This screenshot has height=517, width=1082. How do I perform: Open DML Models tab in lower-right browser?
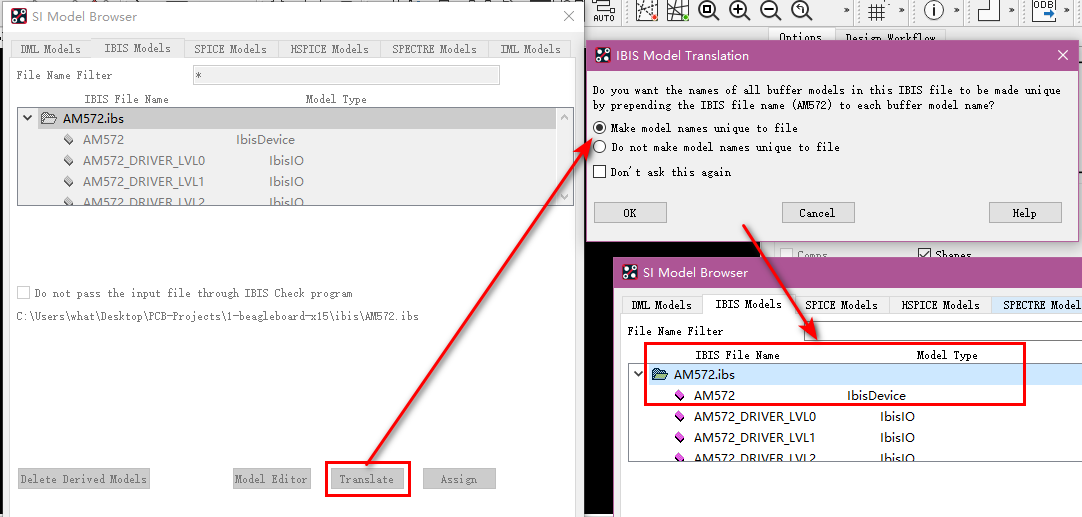[661, 305]
